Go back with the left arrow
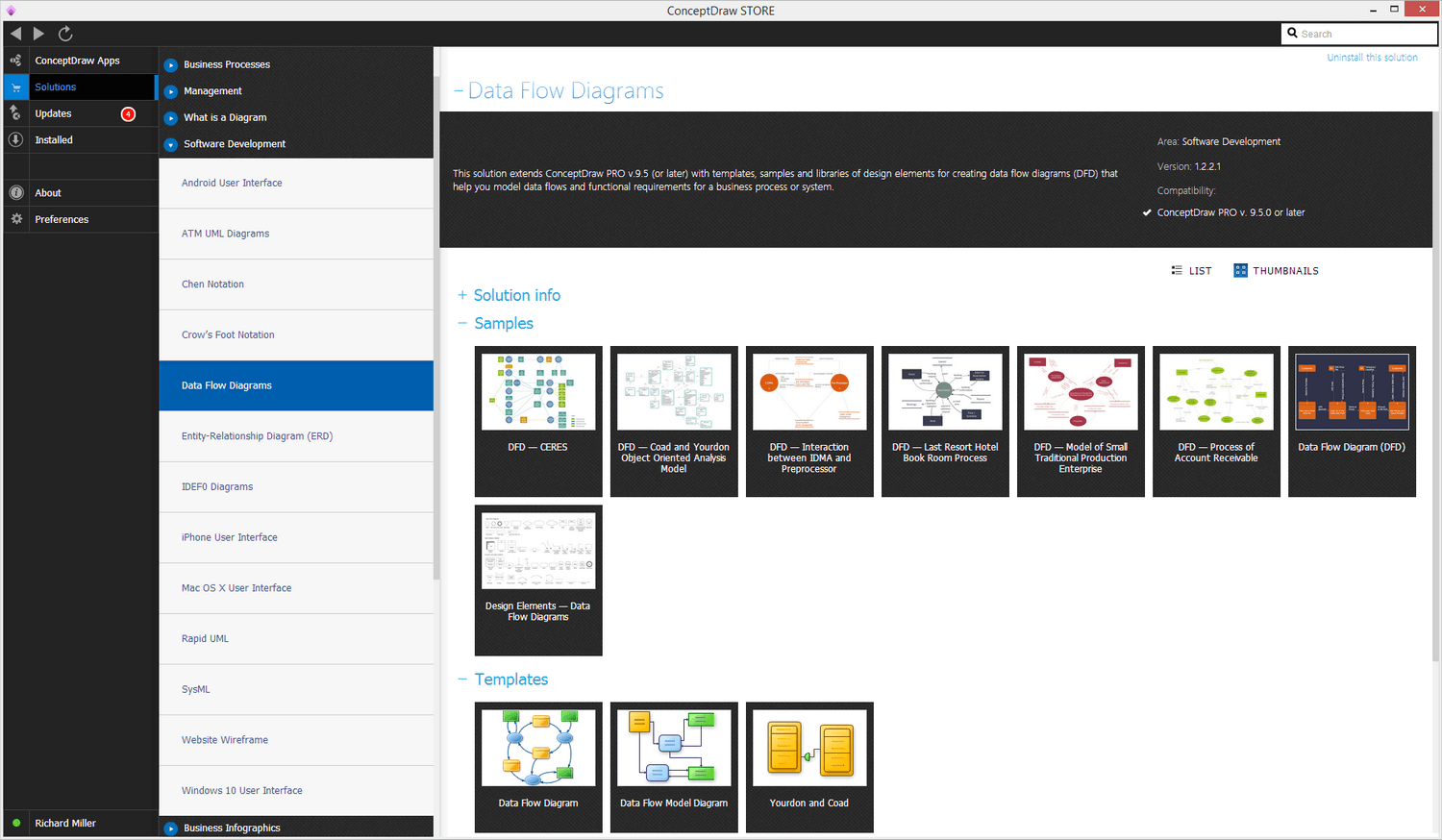Viewport: 1442px width, 840px height. pyautogui.click(x=15, y=34)
